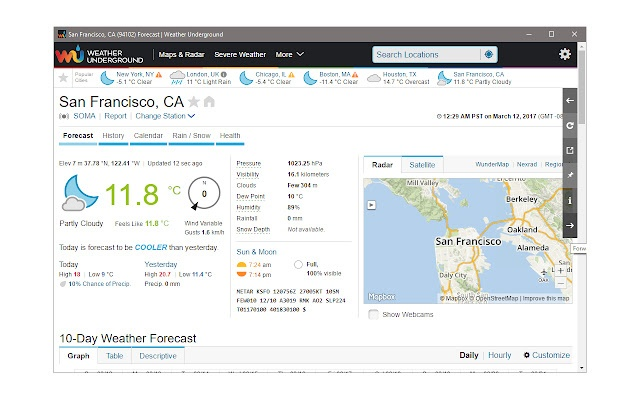Click the open in new window icon
Image resolution: width=640 pixels, height=400 pixels.
point(570,151)
